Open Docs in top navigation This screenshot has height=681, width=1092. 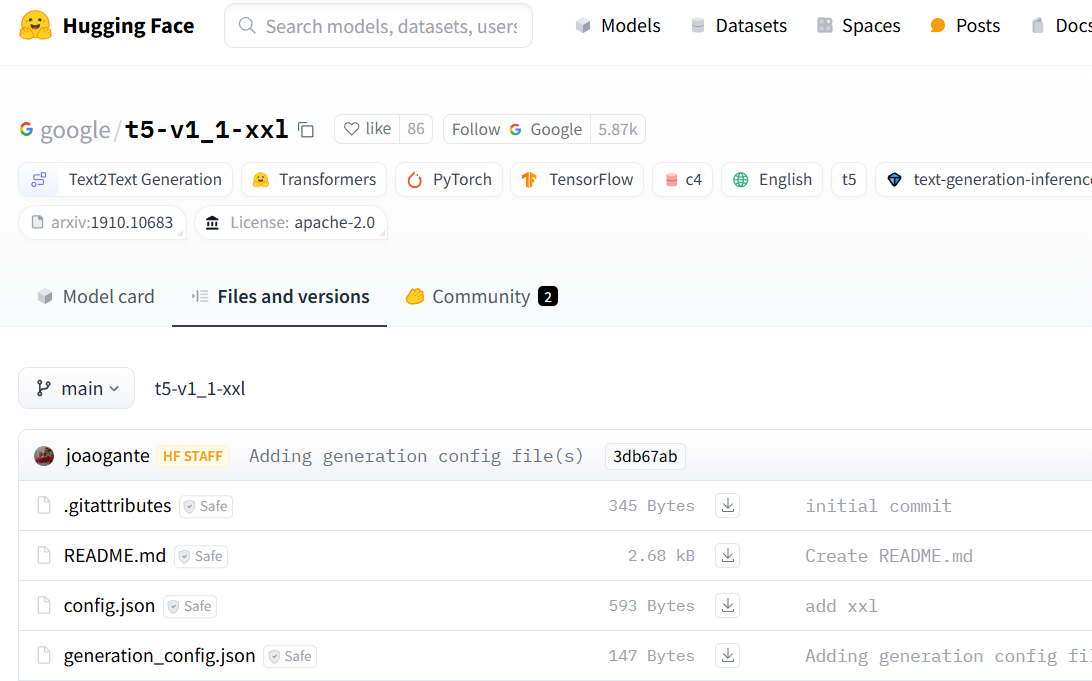pos(1061,26)
